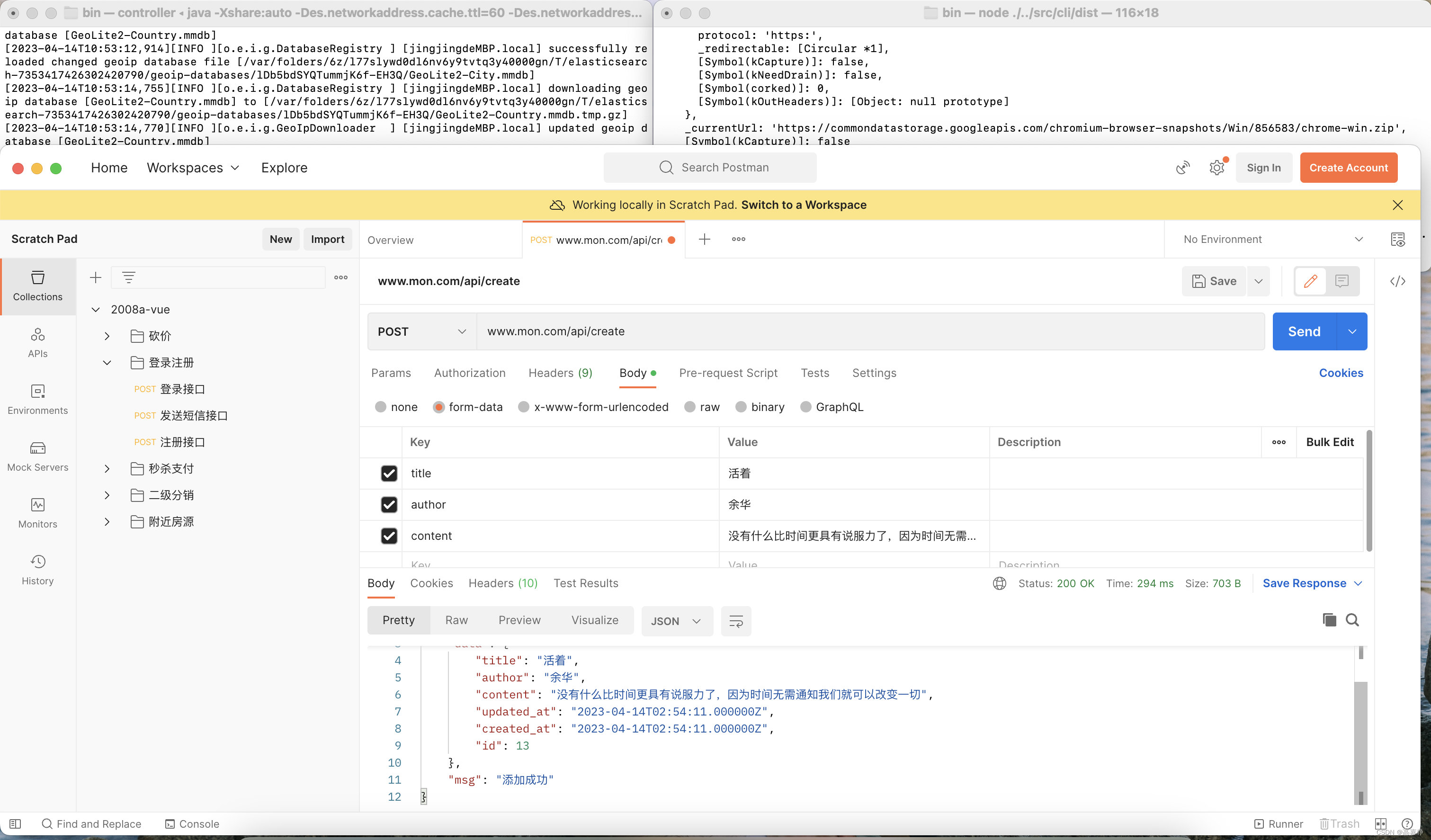The image size is (1431, 840).
Task: Open the Environments sidebar panel
Action: 37,399
